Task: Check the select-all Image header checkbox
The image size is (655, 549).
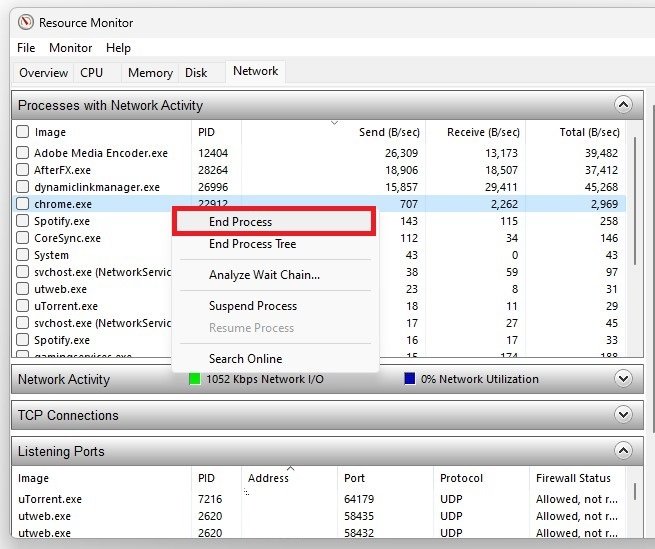Action: coord(23,132)
